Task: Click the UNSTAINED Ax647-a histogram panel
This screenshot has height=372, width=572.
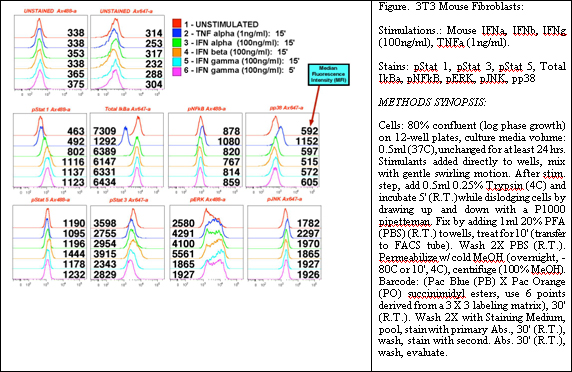Action: point(127,53)
